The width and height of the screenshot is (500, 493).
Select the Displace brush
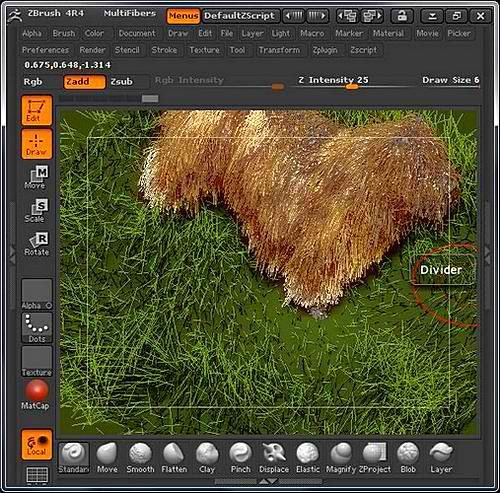pos(274,458)
